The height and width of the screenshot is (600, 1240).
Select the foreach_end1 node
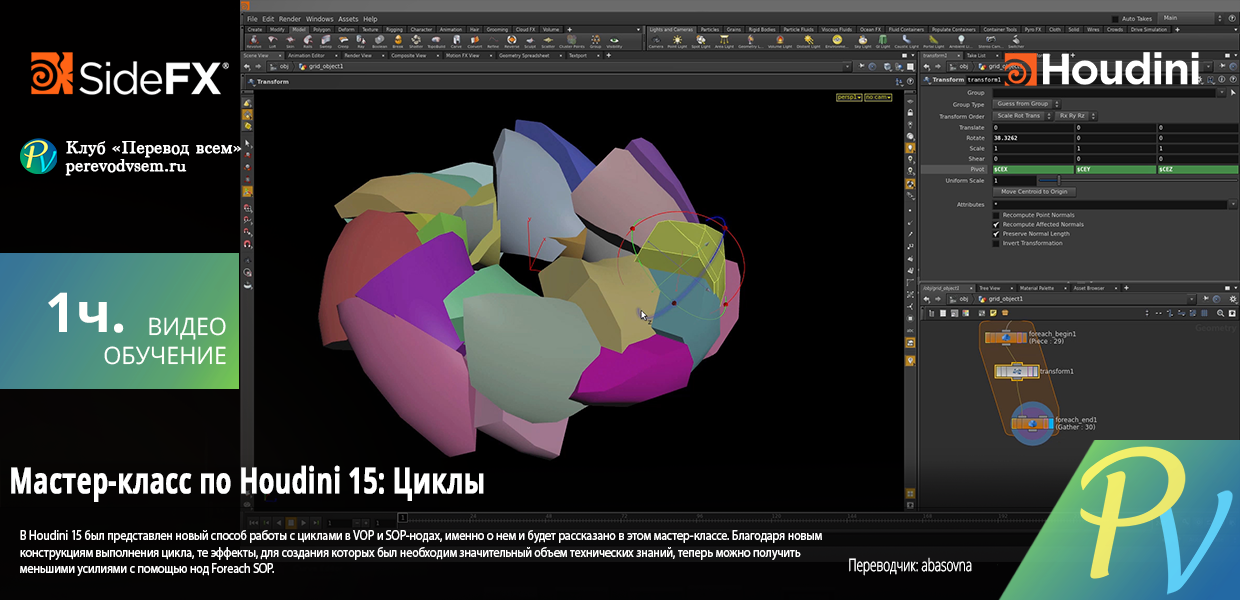click(1032, 423)
